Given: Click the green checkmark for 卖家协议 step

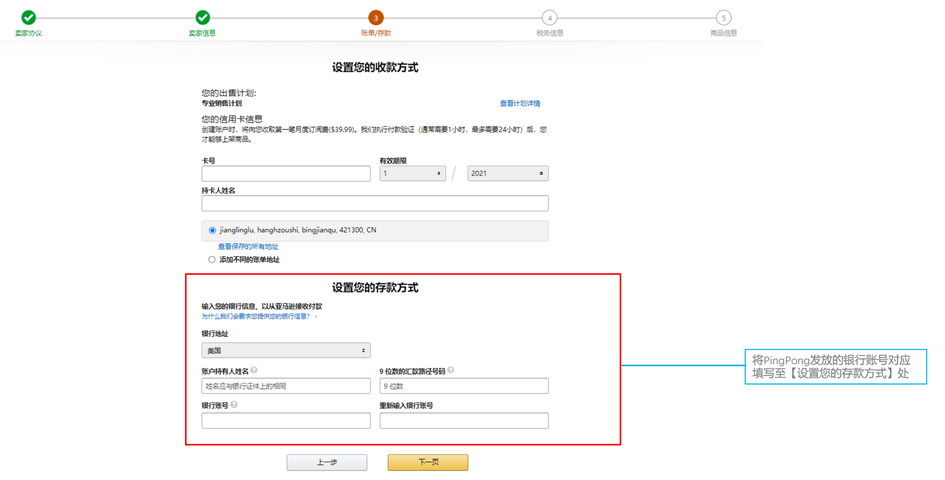Looking at the screenshot, I should pyautogui.click(x=28, y=18).
